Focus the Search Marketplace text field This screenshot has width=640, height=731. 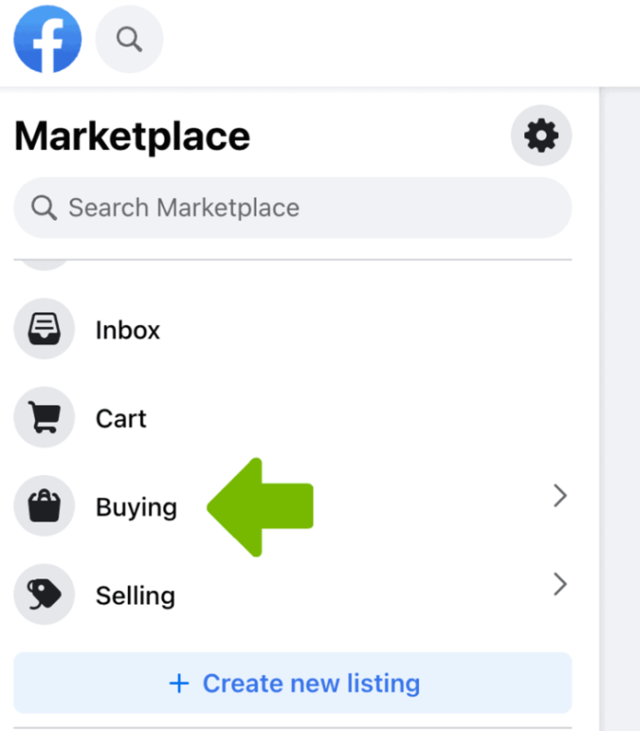[300, 208]
